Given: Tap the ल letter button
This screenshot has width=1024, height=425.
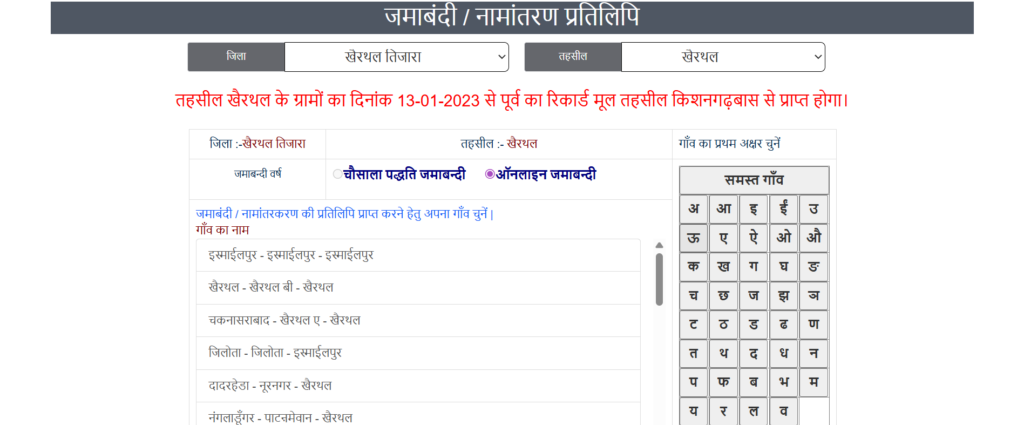Looking at the screenshot, I should coord(754,411).
